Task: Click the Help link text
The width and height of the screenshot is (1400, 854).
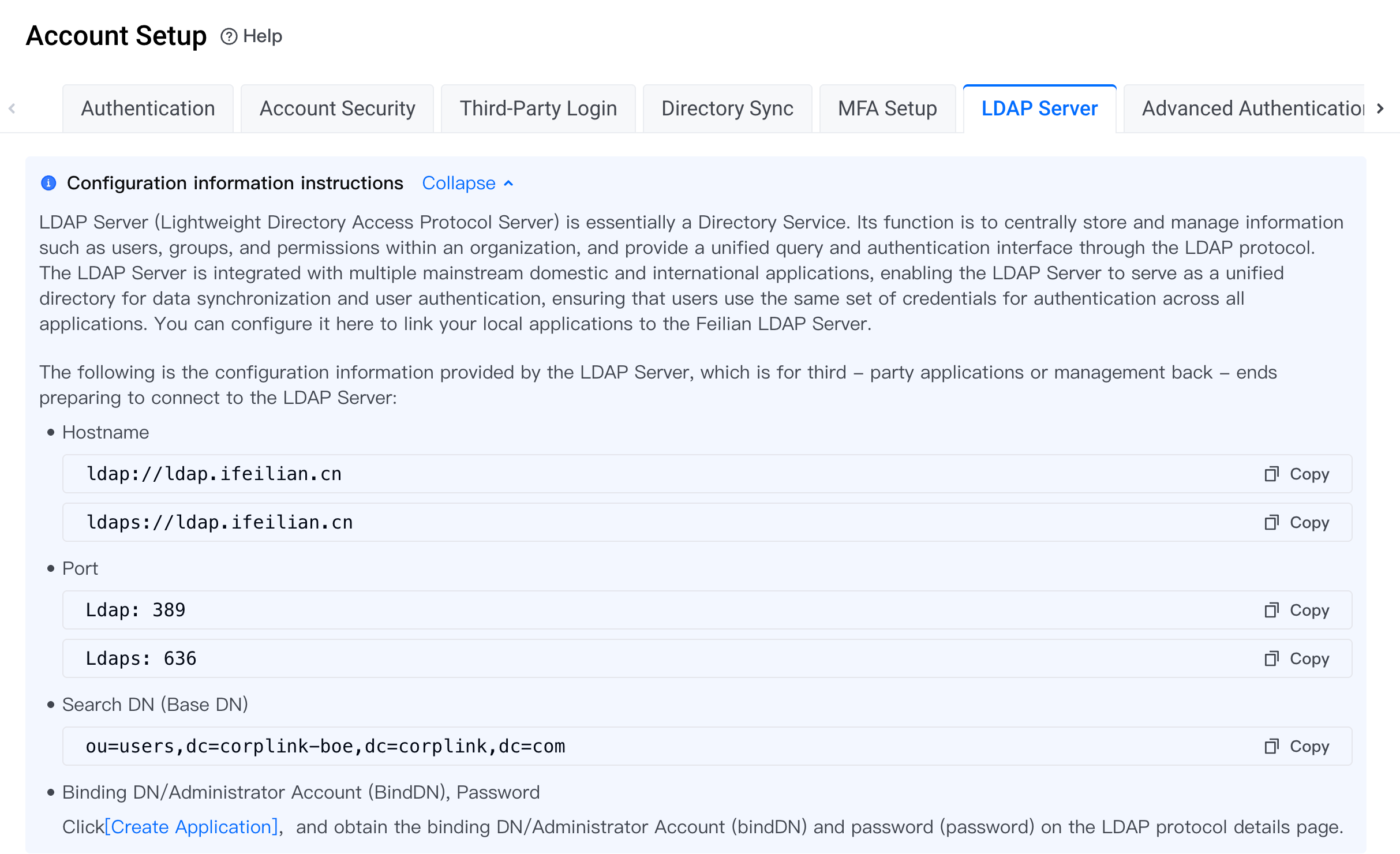Action: 263,36
